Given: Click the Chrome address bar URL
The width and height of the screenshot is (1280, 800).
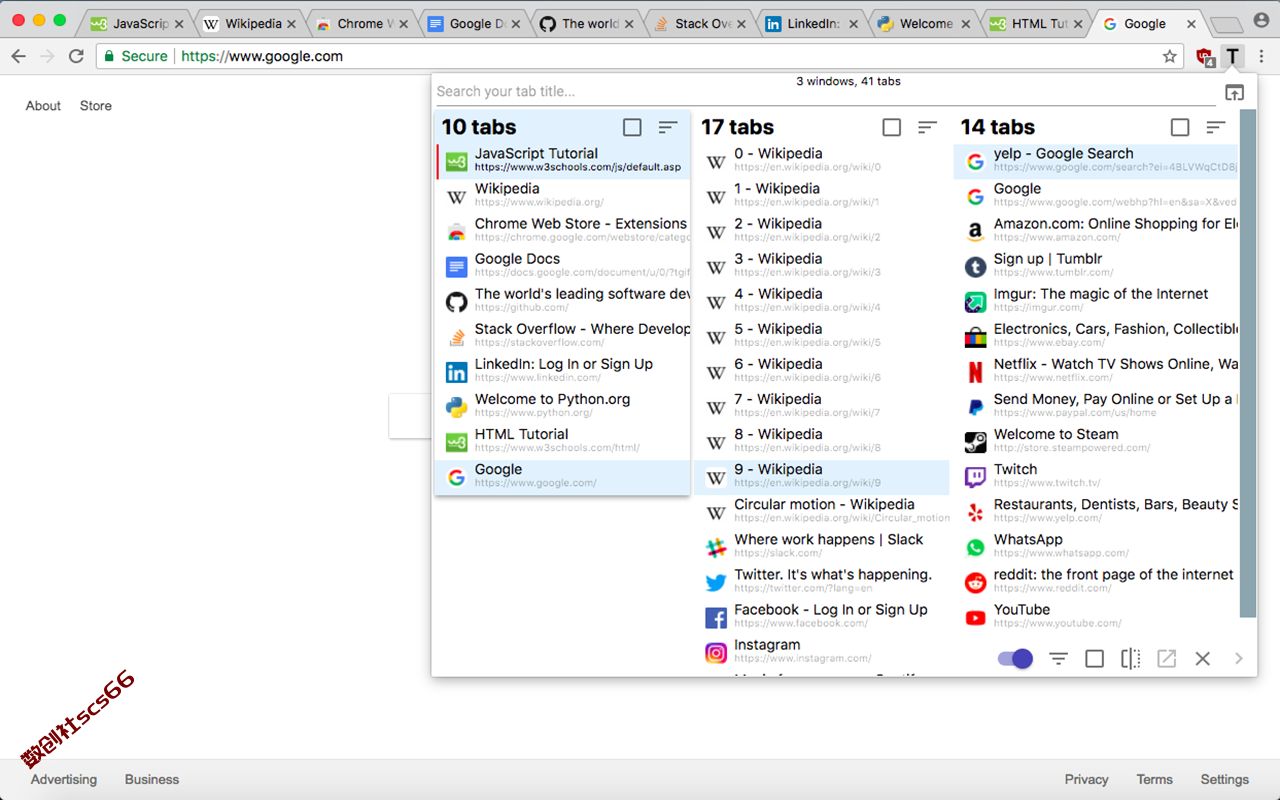Looking at the screenshot, I should pos(262,56).
